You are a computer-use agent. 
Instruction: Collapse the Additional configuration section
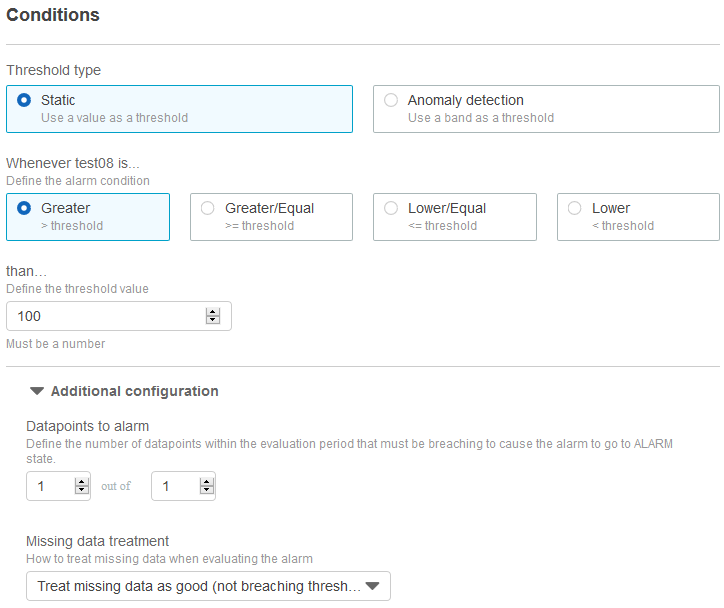(x=37, y=391)
